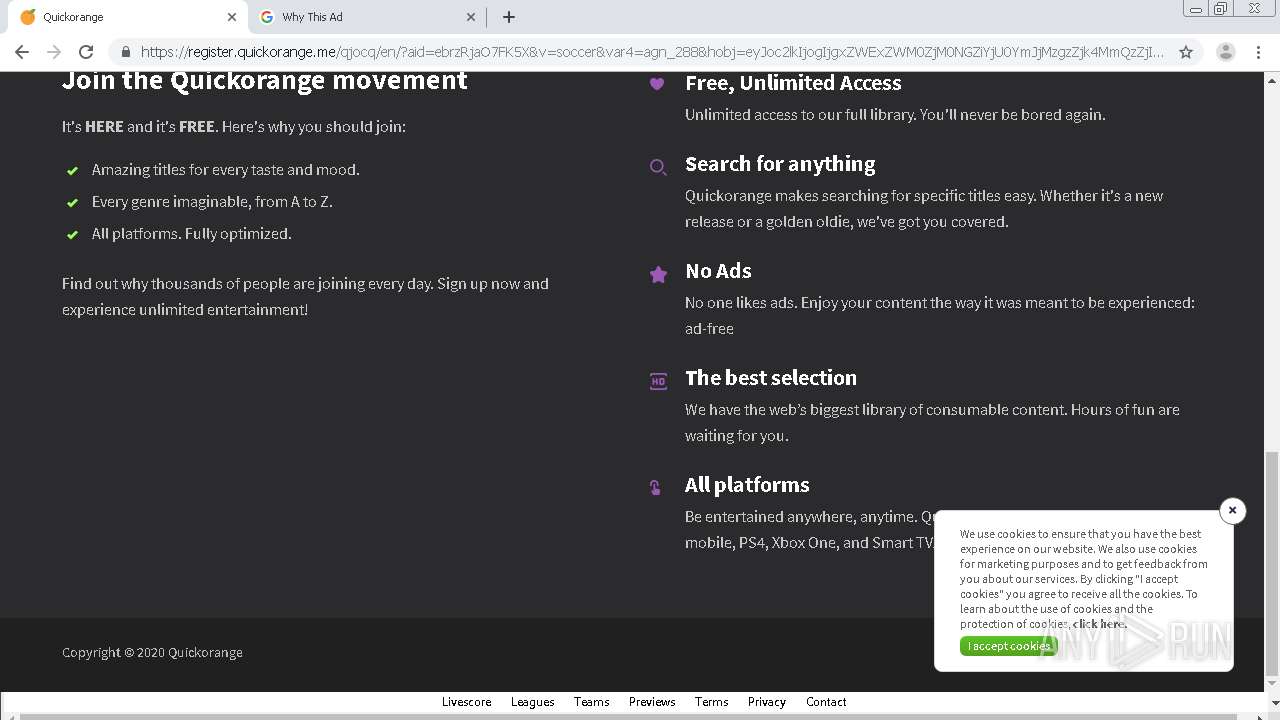Screen dimensions: 1280x720
Task: Open the Leagues footer link
Action: point(533,702)
